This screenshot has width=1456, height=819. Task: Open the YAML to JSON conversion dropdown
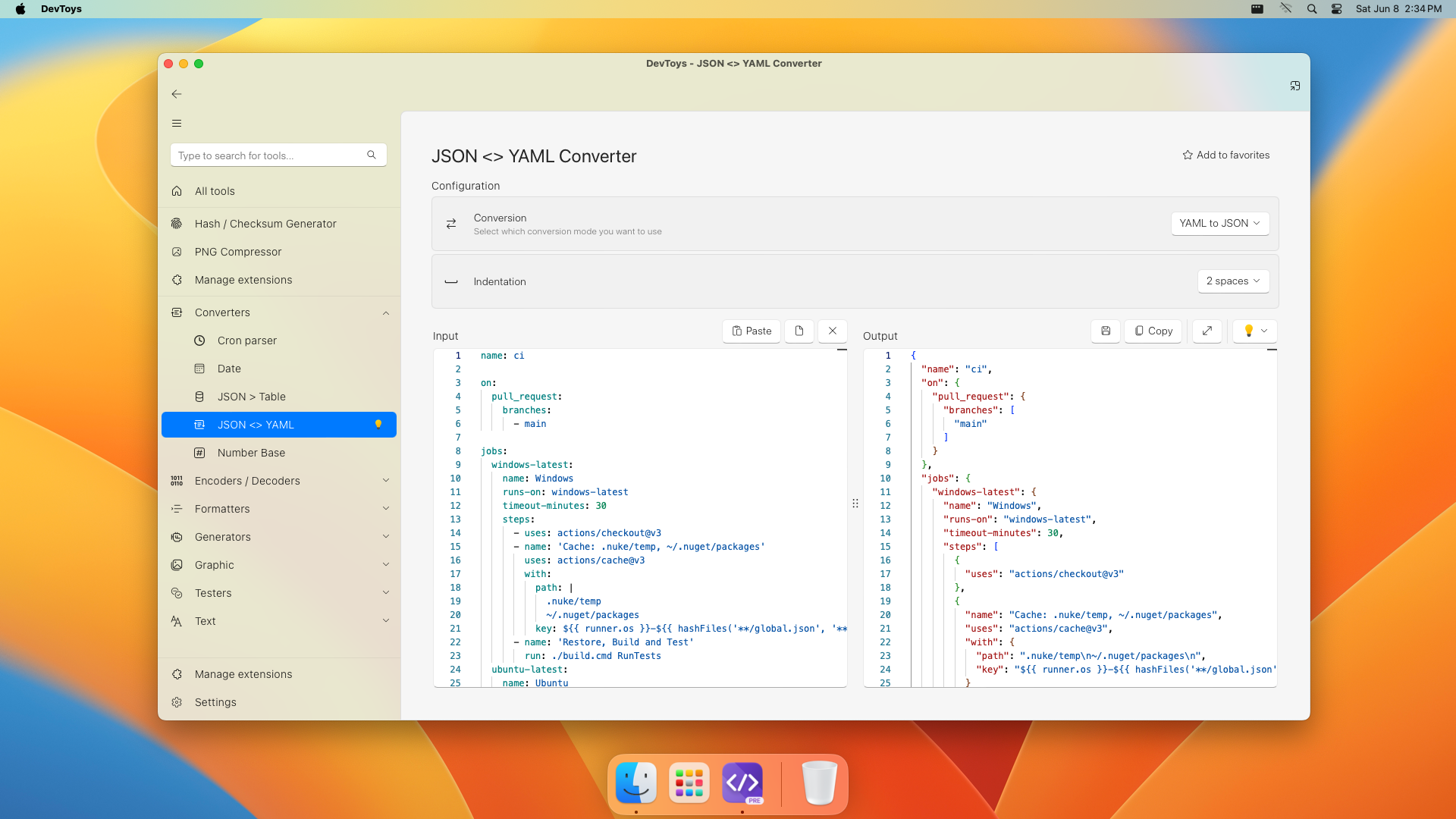click(1220, 224)
